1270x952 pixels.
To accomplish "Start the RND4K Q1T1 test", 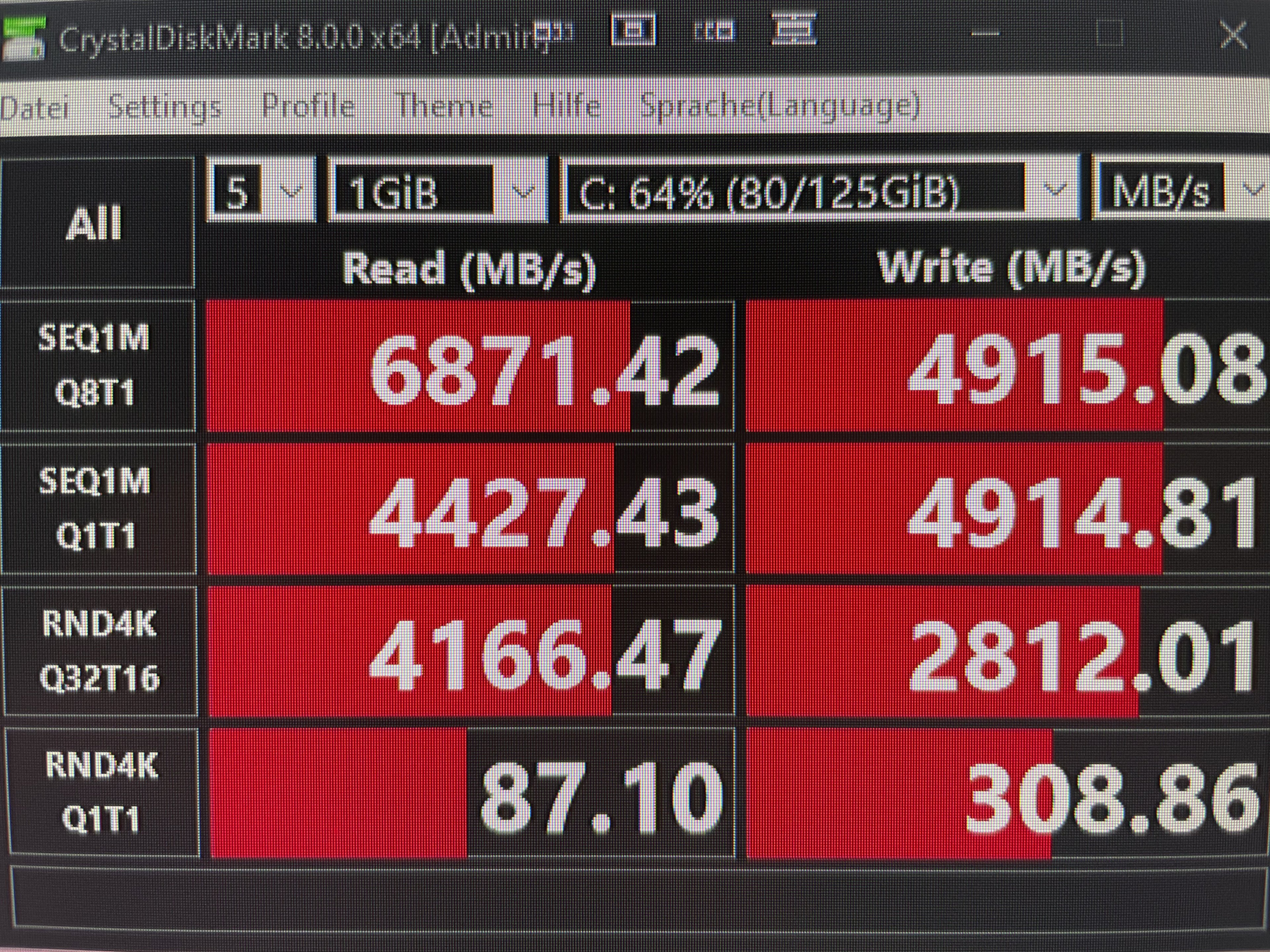I will [101, 792].
